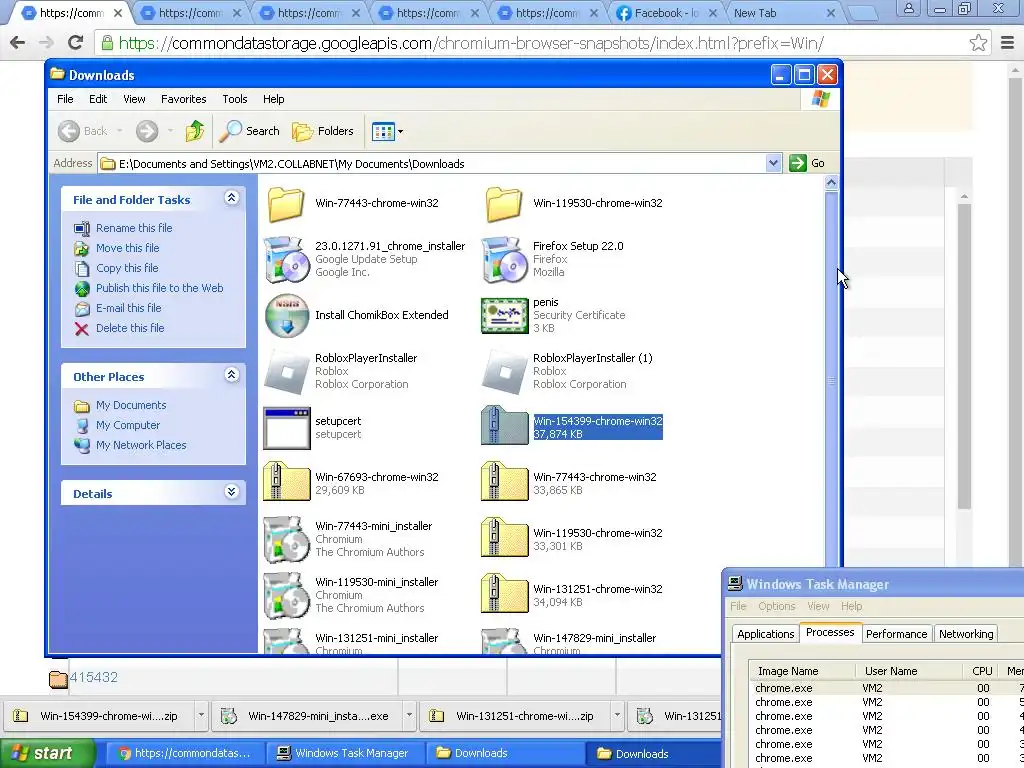1024x768 pixels.
Task: Open the Performance tab in Task Manager
Action: pyautogui.click(x=896, y=633)
